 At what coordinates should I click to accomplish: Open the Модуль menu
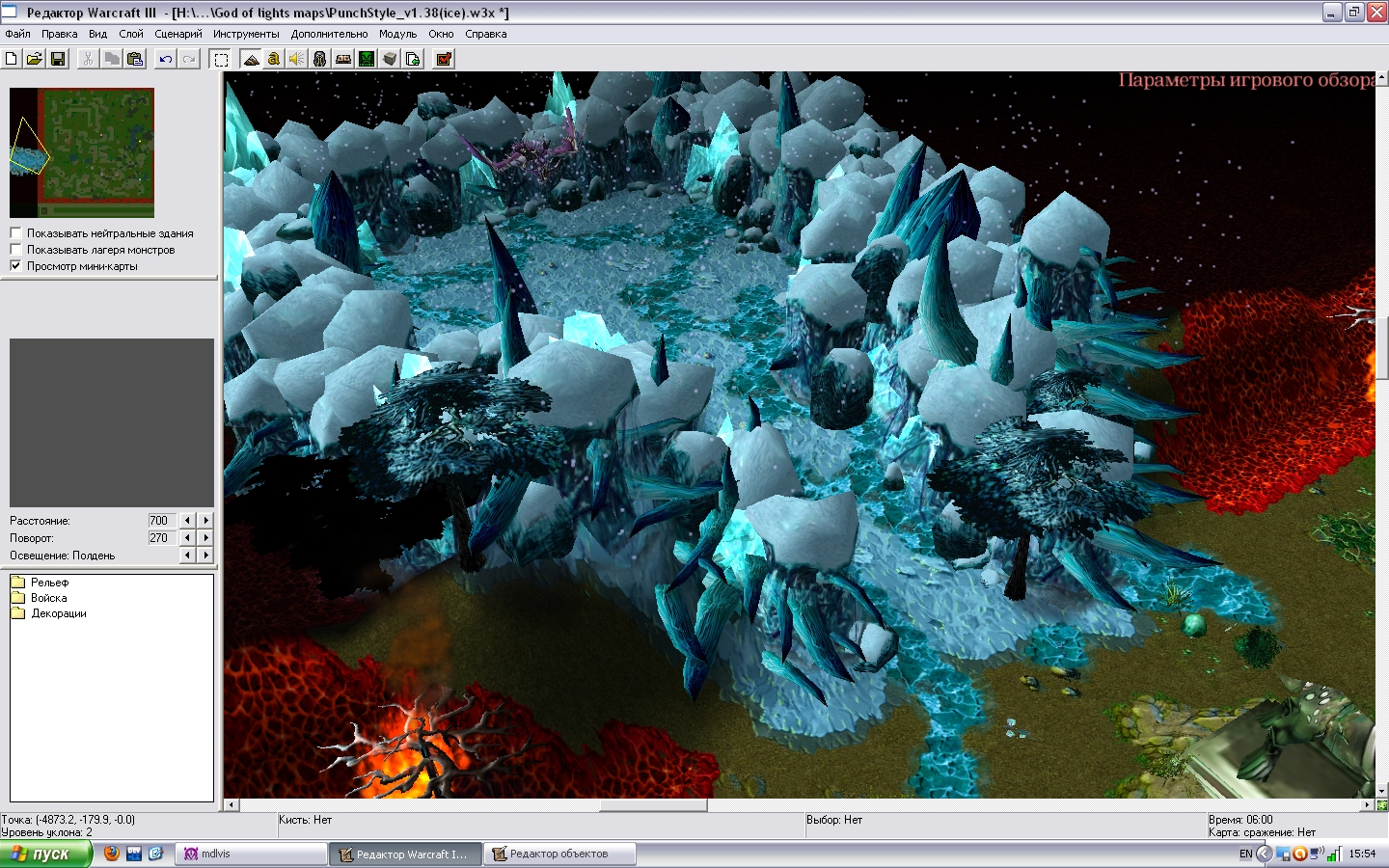tap(397, 34)
